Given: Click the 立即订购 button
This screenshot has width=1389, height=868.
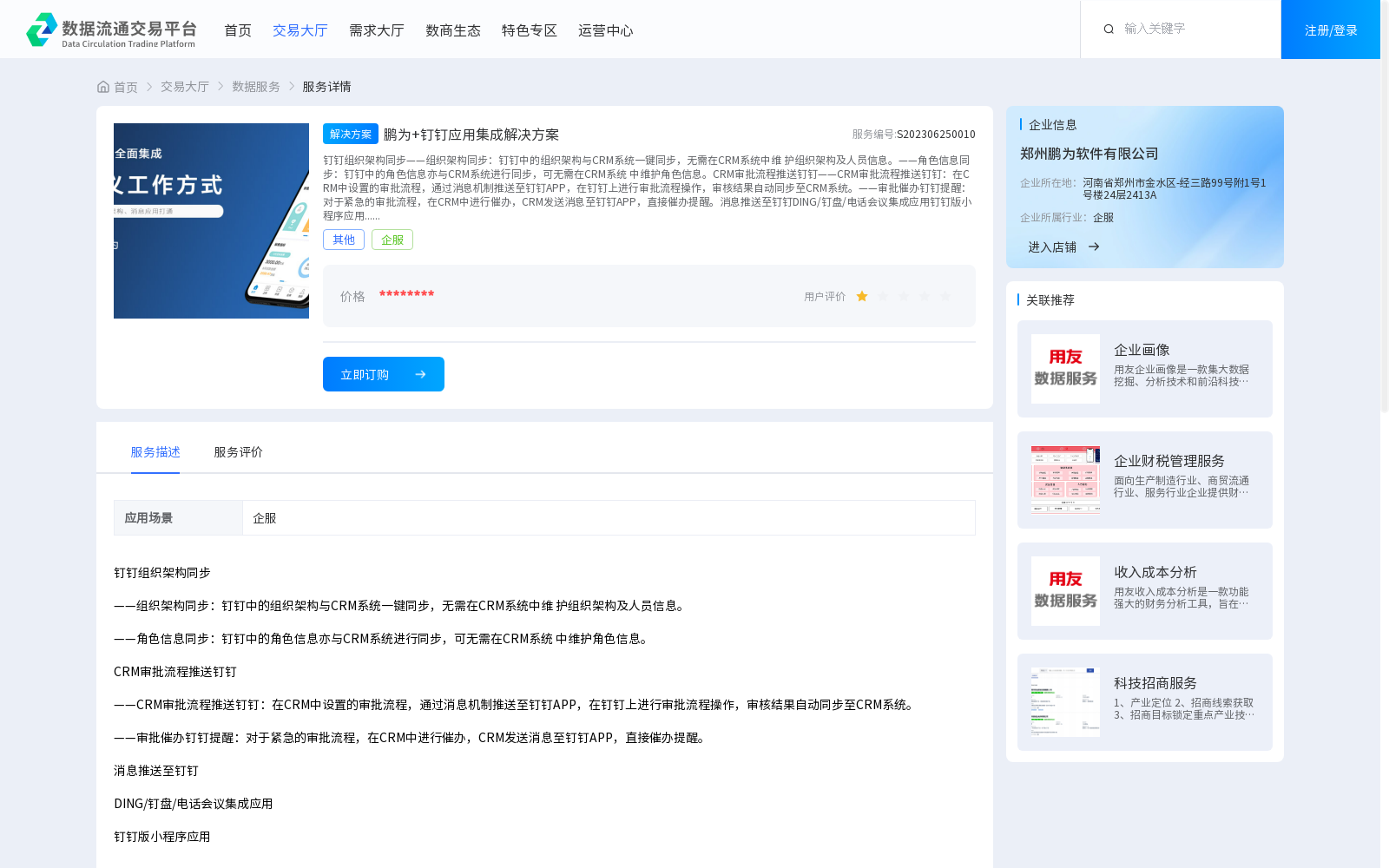Looking at the screenshot, I should click(x=384, y=374).
